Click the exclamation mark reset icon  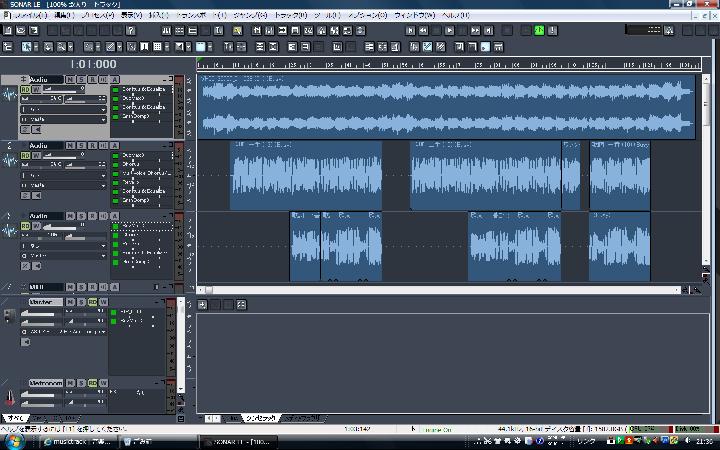click(x=553, y=31)
